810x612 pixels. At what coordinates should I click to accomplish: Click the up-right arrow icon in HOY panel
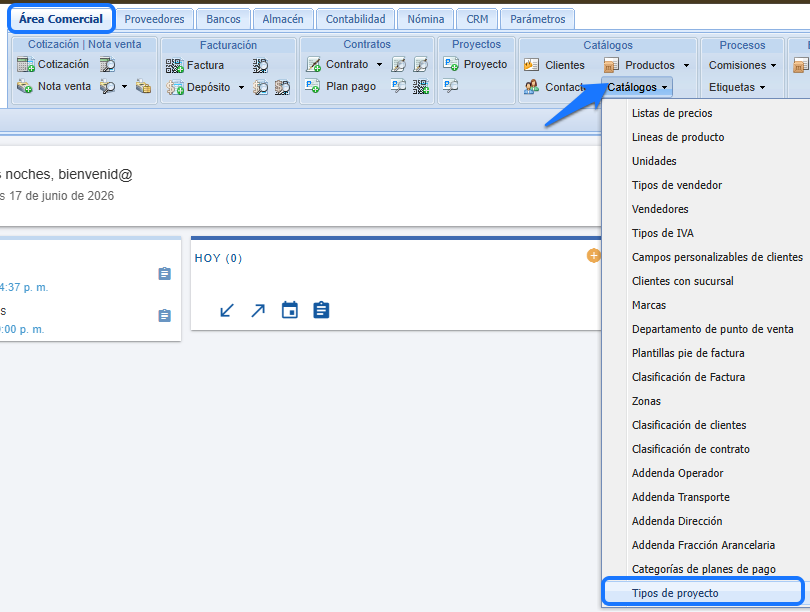click(x=258, y=310)
